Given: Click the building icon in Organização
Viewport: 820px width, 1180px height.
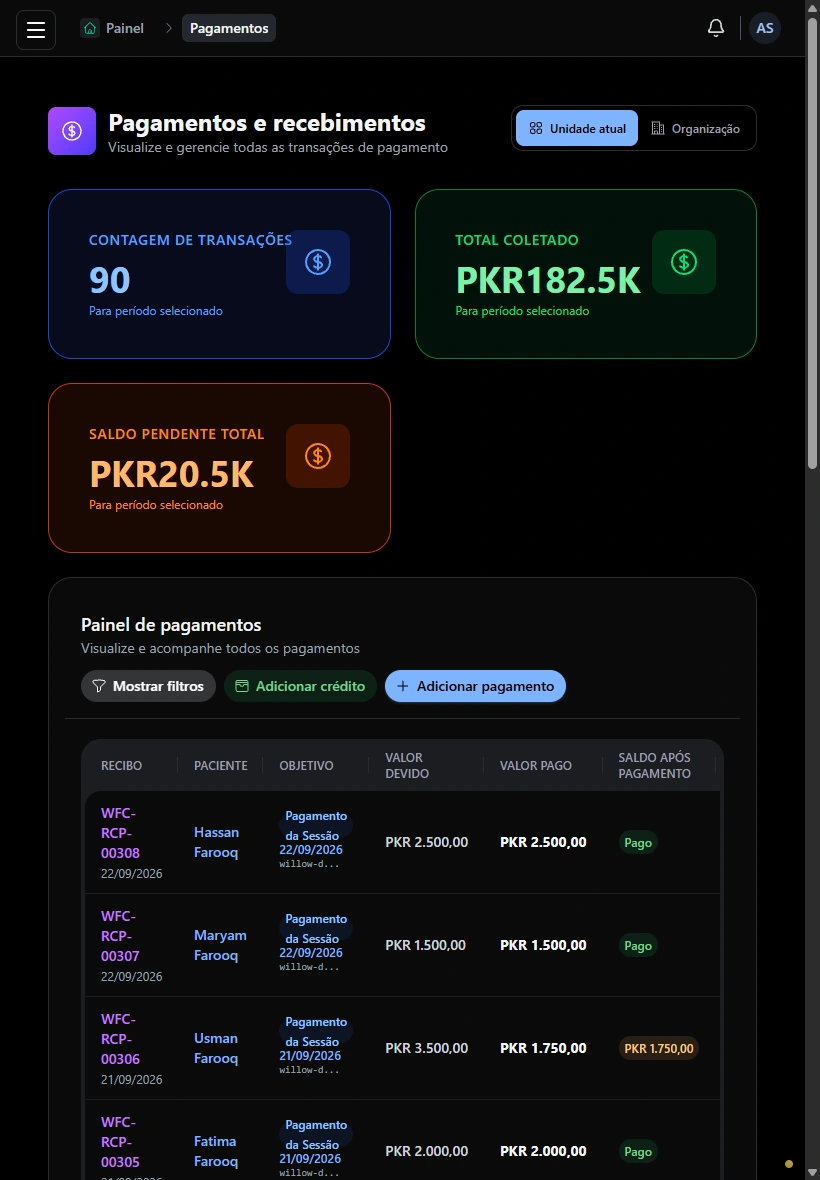Looking at the screenshot, I should [658, 129].
